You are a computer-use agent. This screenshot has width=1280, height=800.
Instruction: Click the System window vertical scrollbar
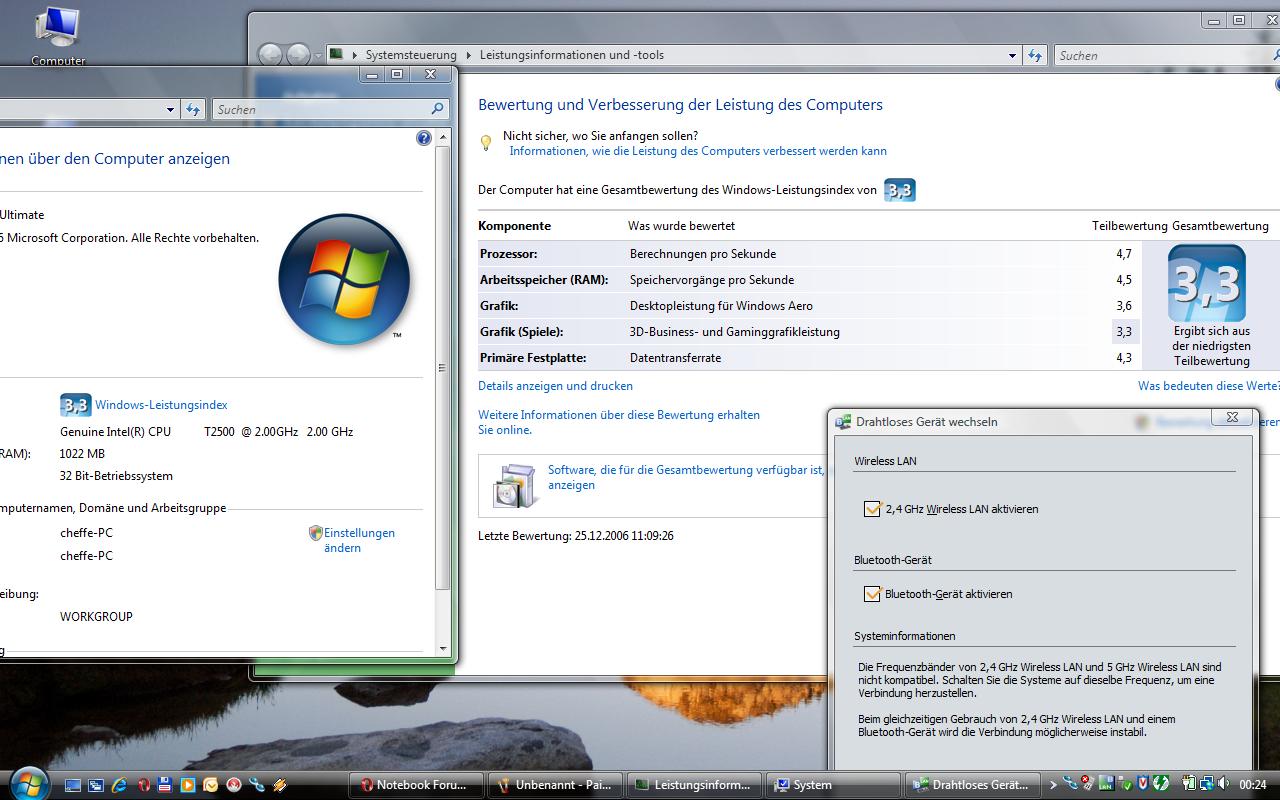[443, 368]
